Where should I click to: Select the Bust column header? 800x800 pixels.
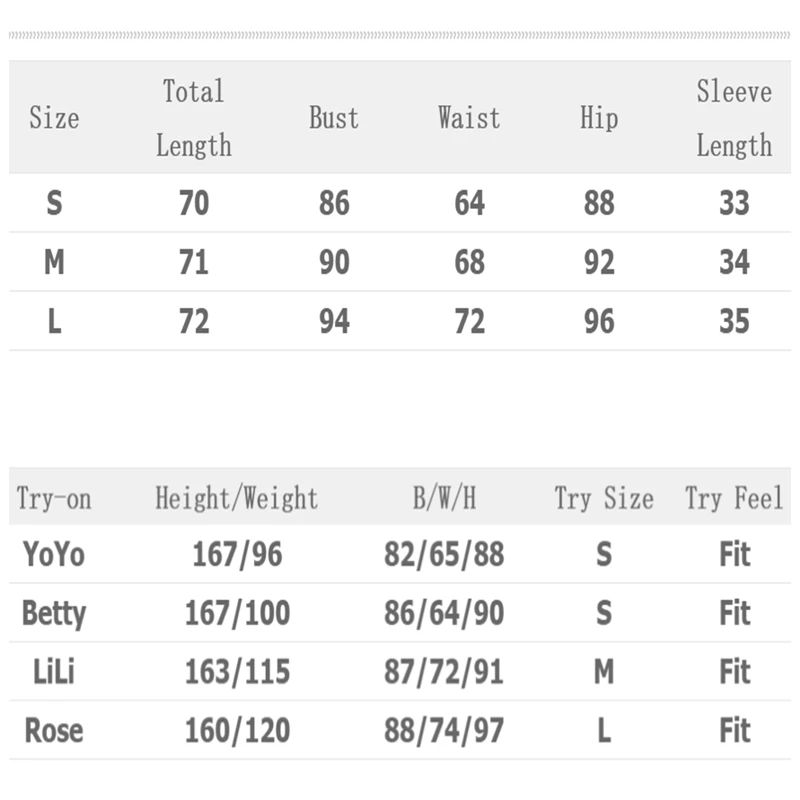coord(334,118)
